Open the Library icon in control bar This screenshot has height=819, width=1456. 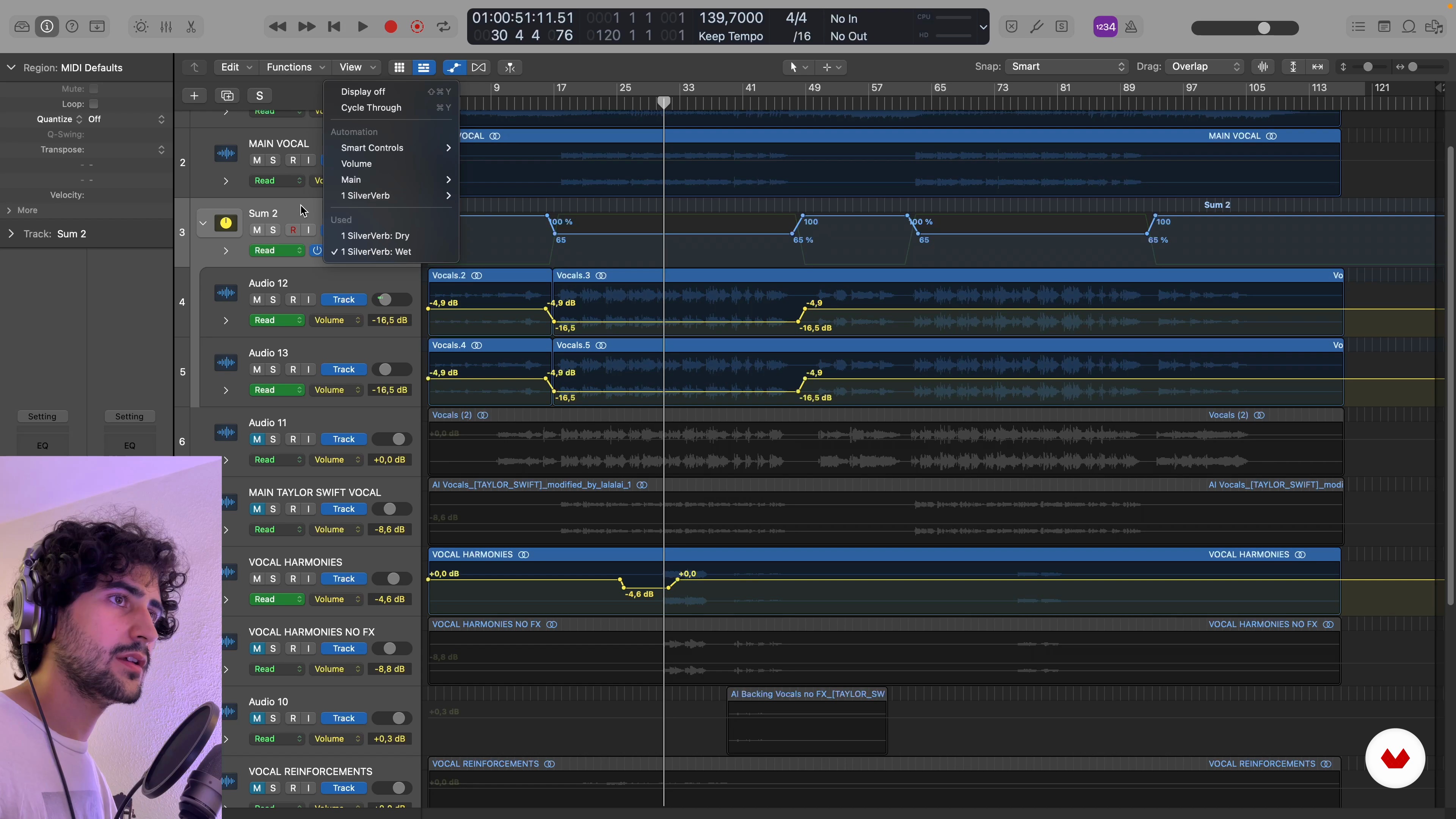pos(22,27)
